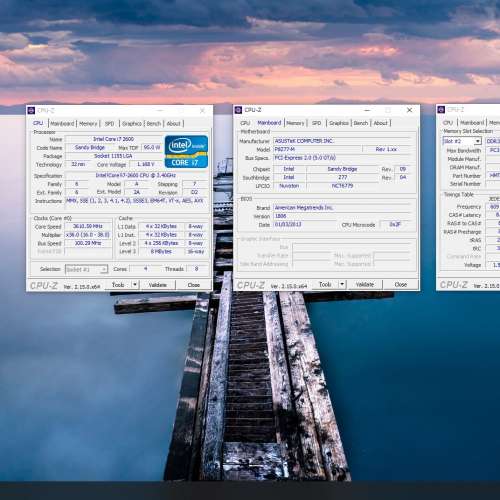Click the Level 3 cache '8 MBytes' value
This screenshot has width=500, height=500.
pos(161,252)
